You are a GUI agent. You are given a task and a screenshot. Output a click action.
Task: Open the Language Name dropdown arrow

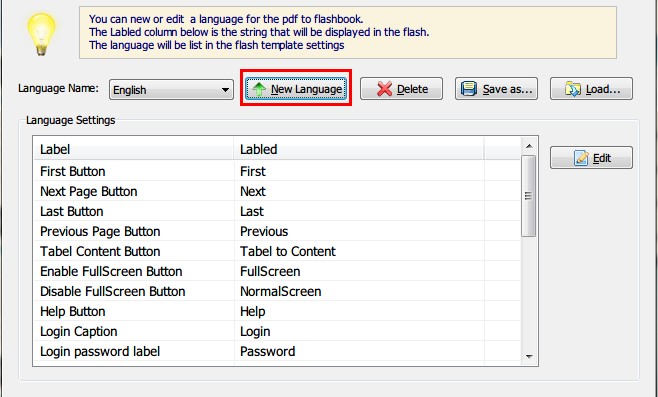tap(225, 90)
